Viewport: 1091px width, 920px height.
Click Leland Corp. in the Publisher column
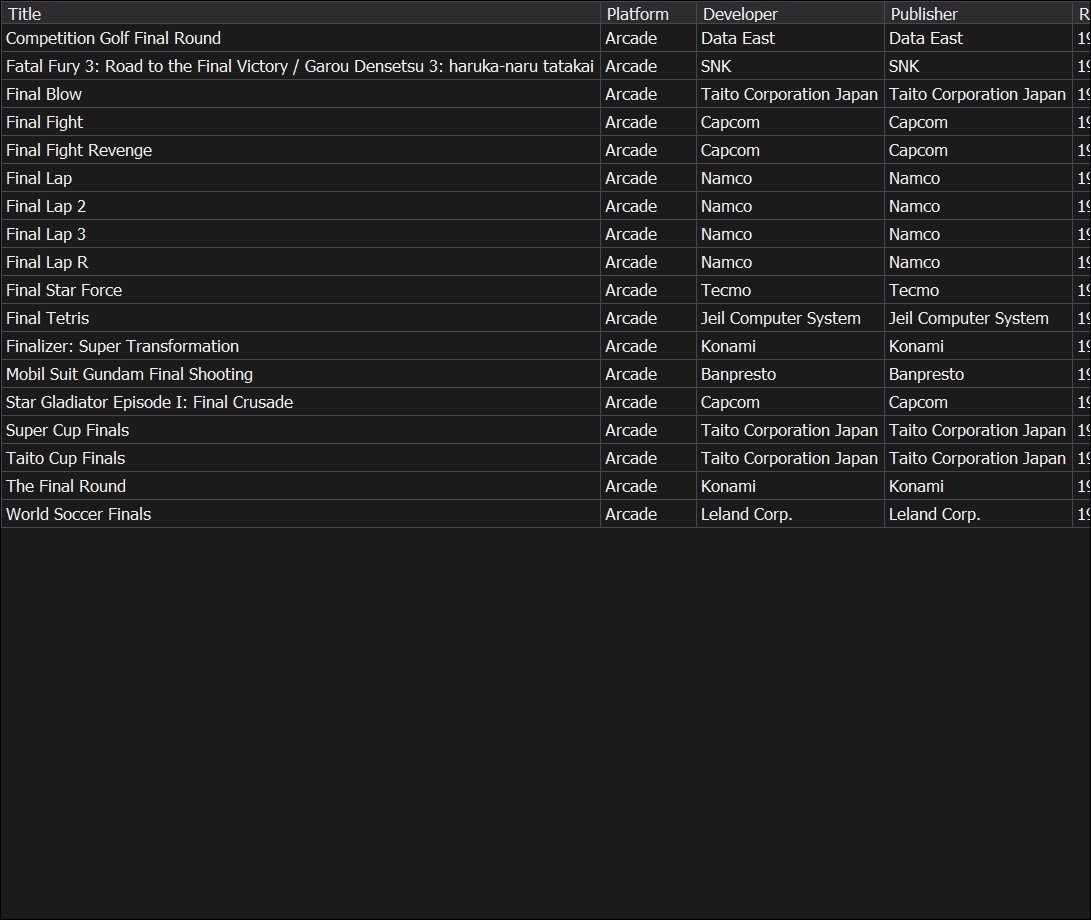tap(934, 514)
